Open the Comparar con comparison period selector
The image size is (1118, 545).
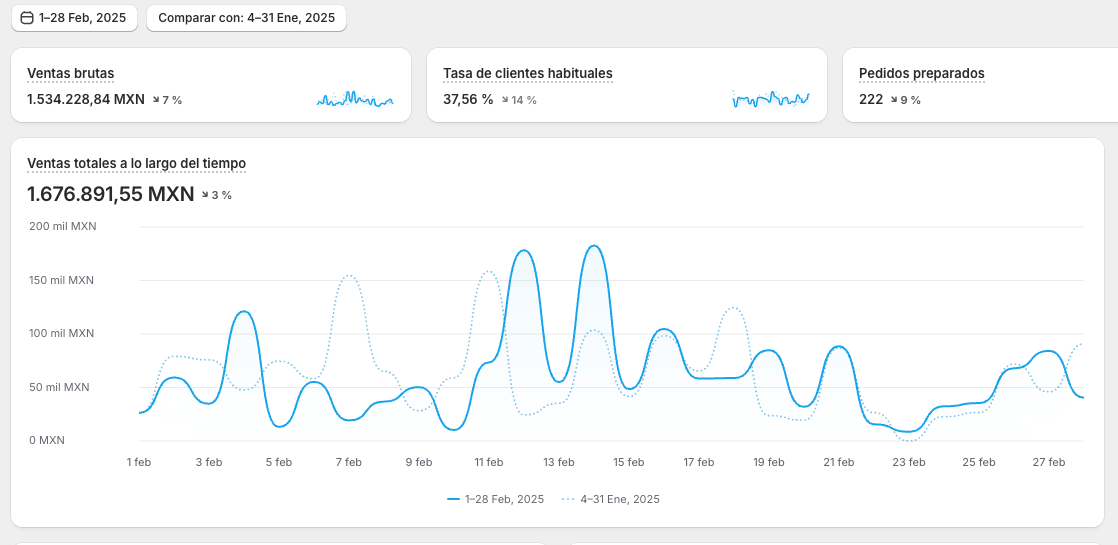click(246, 18)
